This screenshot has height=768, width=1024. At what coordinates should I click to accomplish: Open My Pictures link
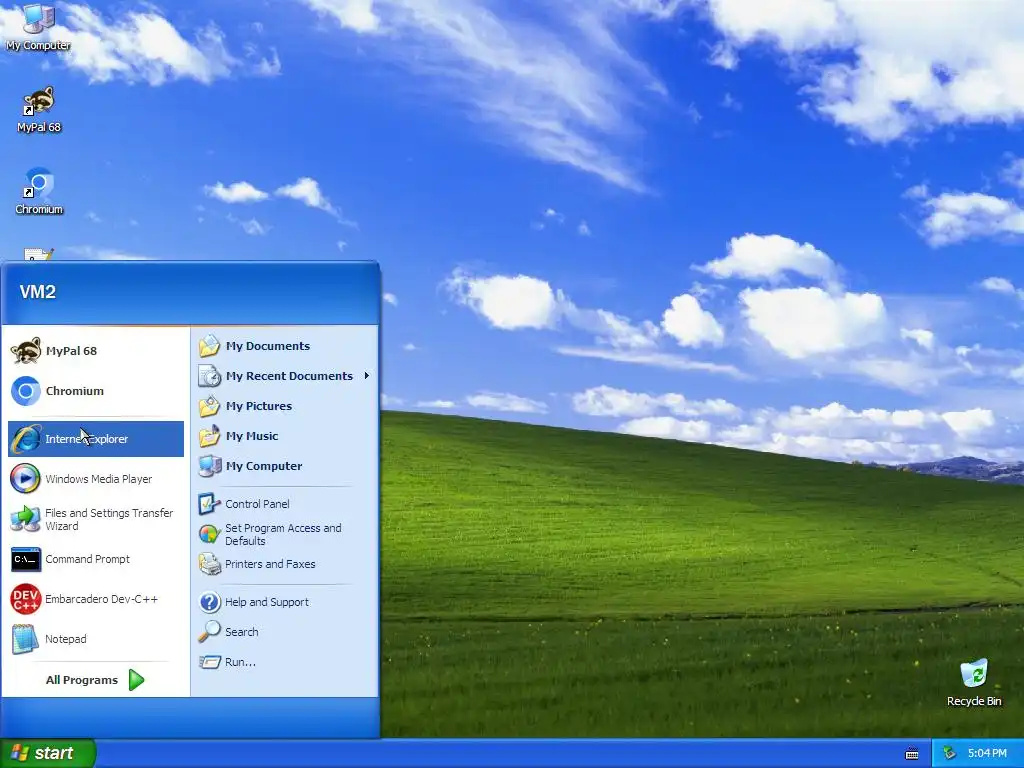pos(259,406)
